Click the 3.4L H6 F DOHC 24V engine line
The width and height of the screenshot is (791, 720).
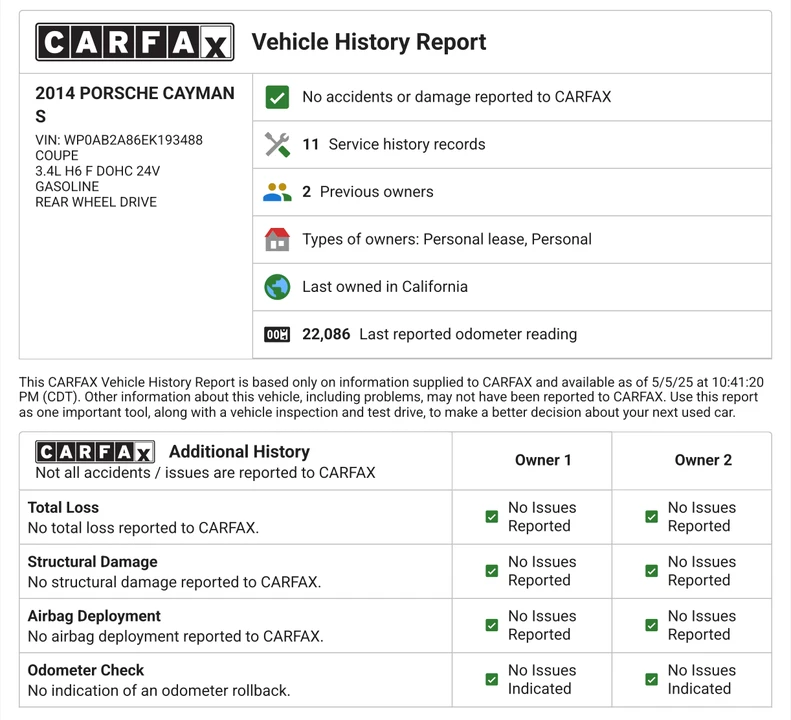pos(97,171)
